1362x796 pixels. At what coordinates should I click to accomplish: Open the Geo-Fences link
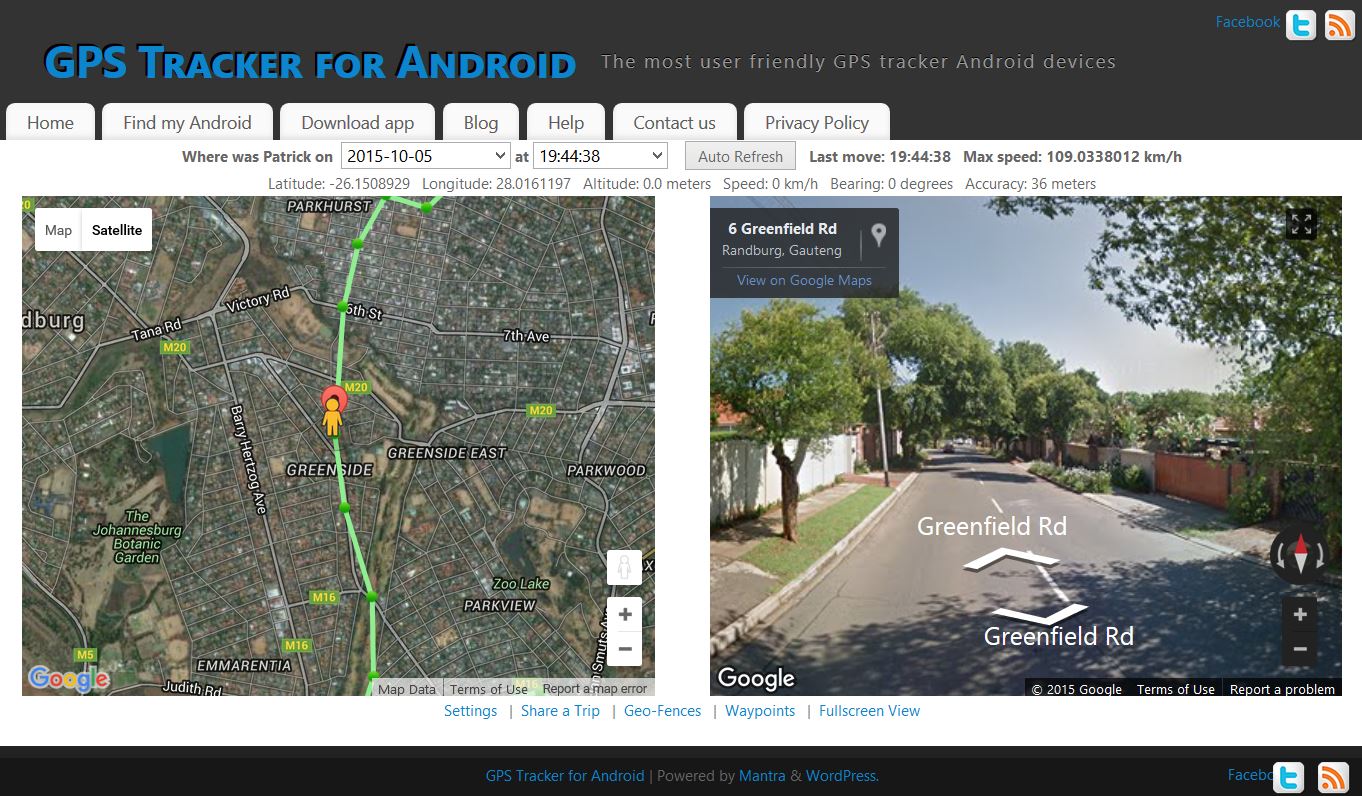[x=662, y=711]
